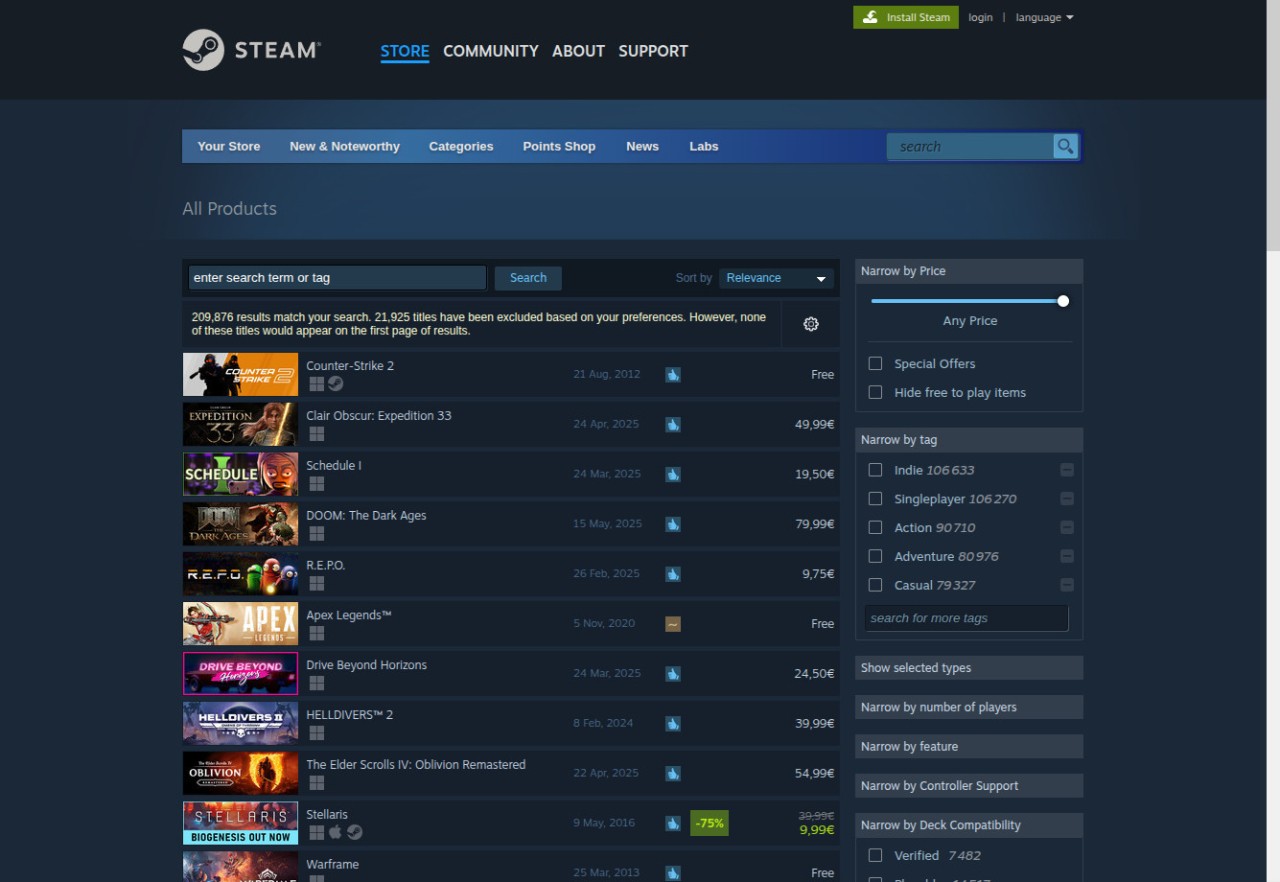This screenshot has width=1280, height=882.
Task: Tick the Singleplayer tag checkbox
Action: pos(875,499)
